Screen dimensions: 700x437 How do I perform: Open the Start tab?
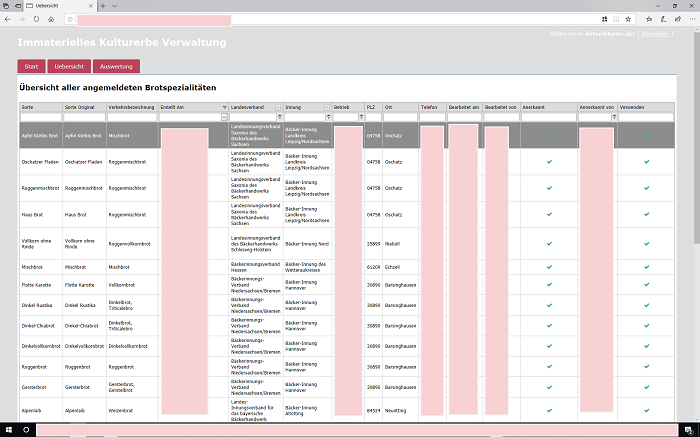tap(31, 67)
